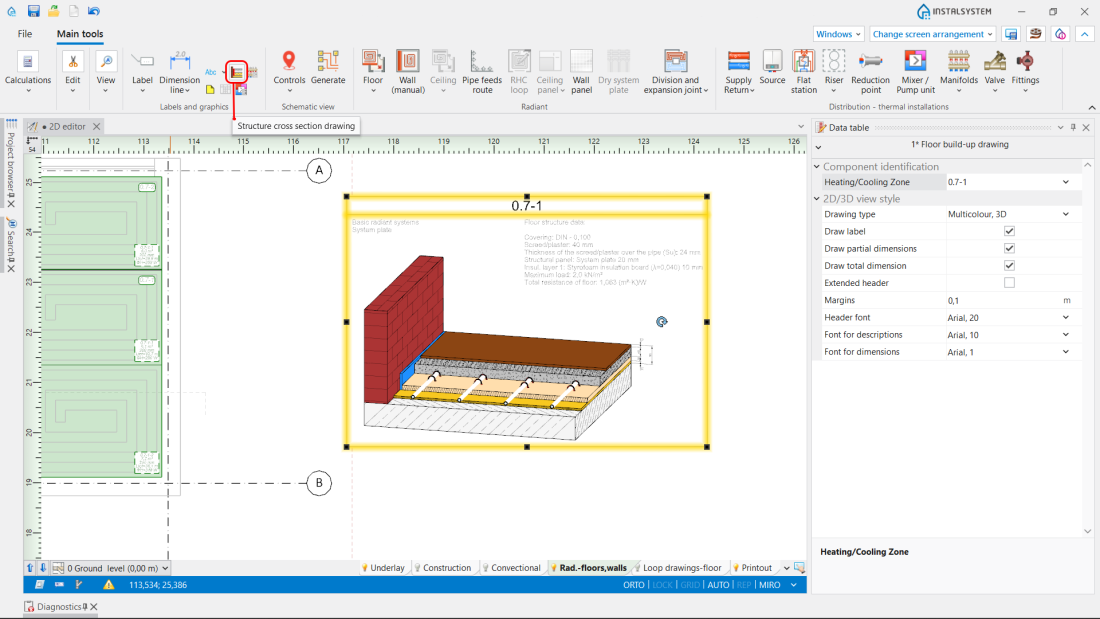The width and height of the screenshot is (1100, 619).
Task: Open Font for dimensions dropdown
Action: [x=1066, y=352]
